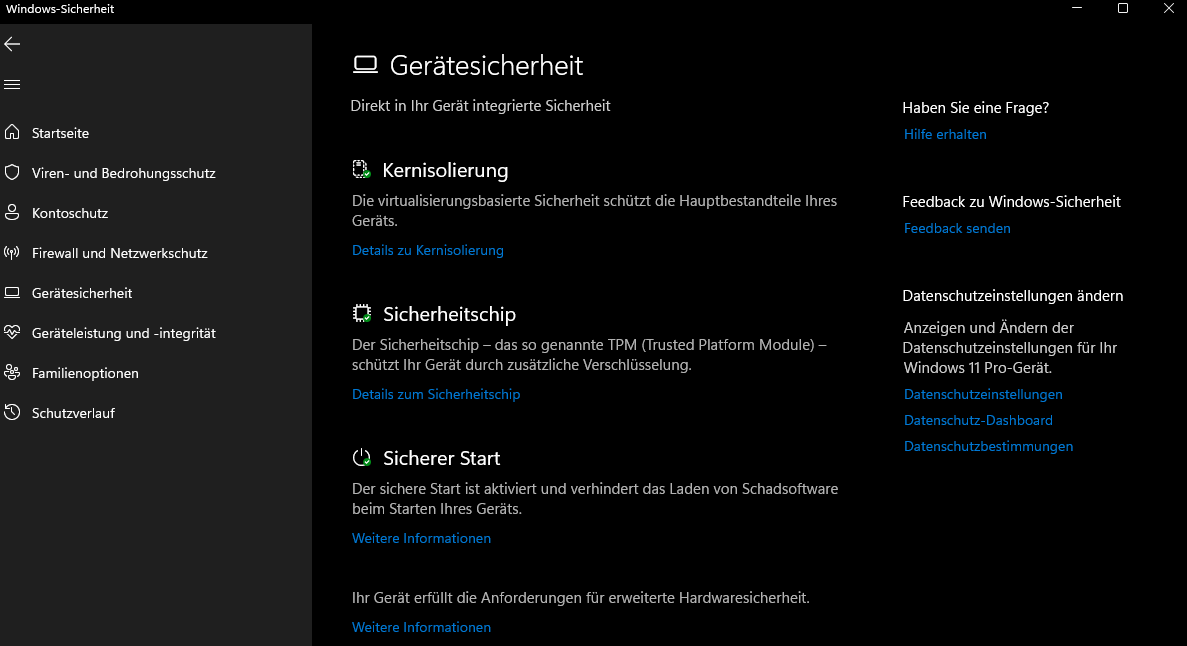Toggle the hamburger navigation menu
Screen dimensions: 1187x646
coord(12,85)
